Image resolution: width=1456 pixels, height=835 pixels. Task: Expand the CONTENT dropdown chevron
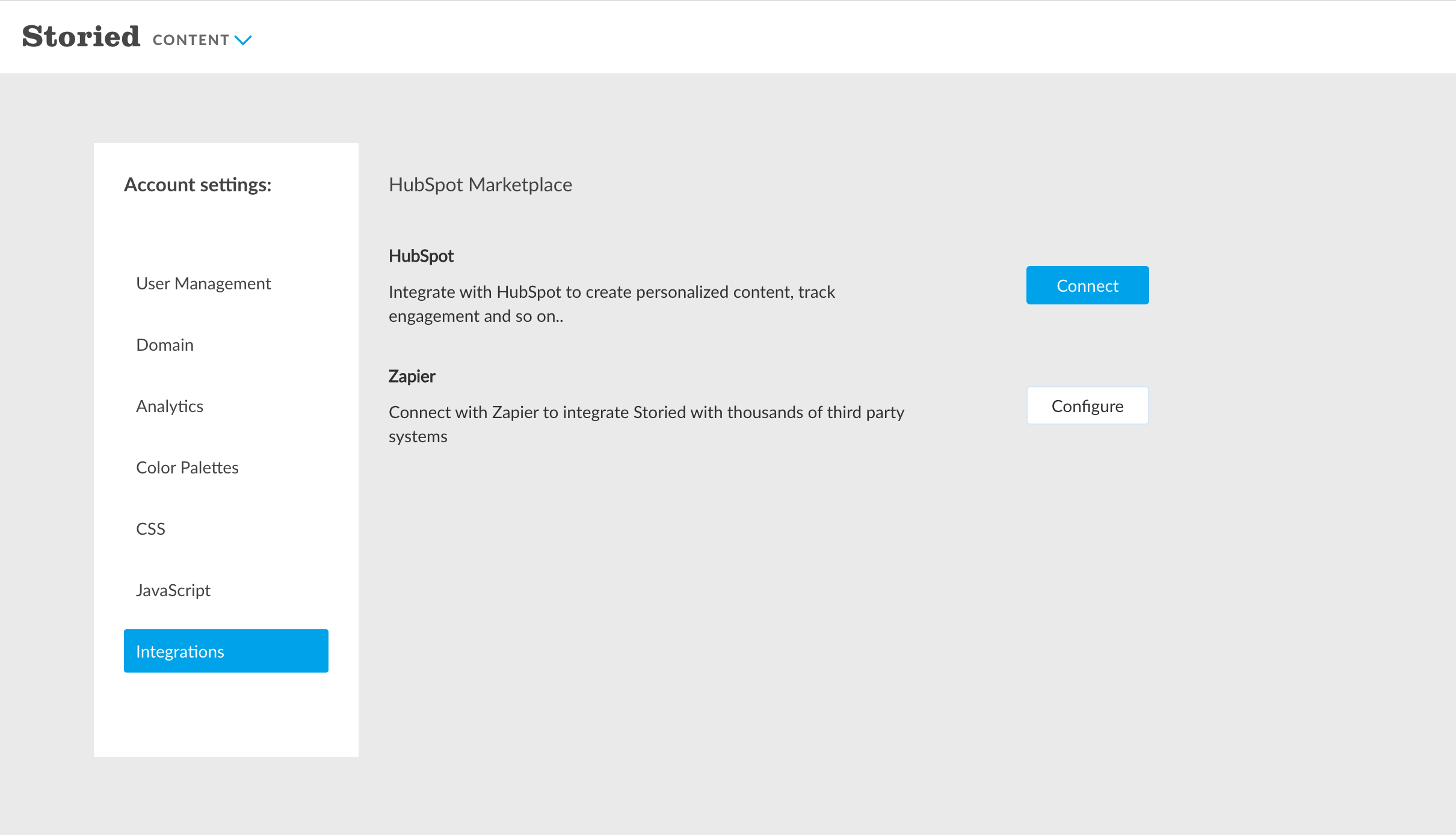pos(243,40)
